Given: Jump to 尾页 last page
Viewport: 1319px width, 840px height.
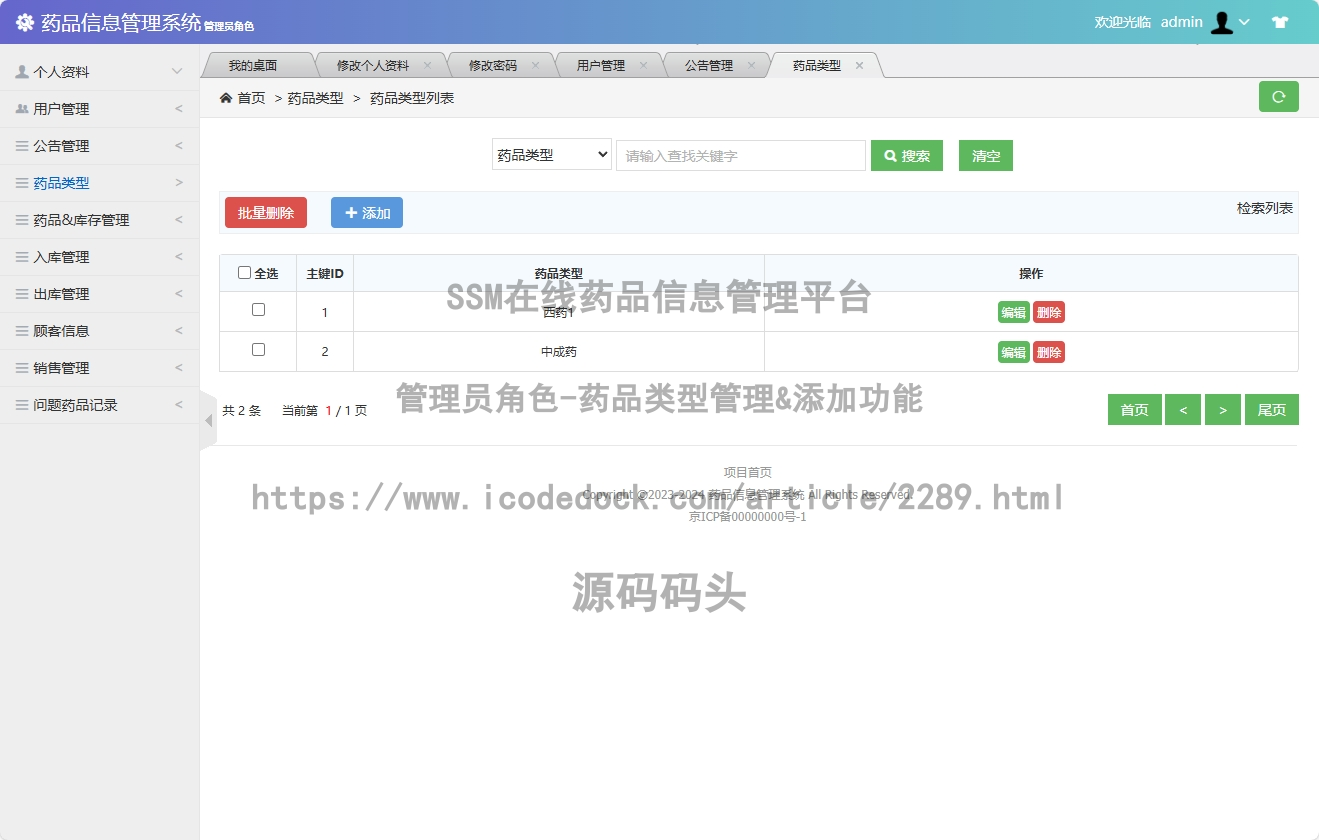Looking at the screenshot, I should click(1272, 410).
